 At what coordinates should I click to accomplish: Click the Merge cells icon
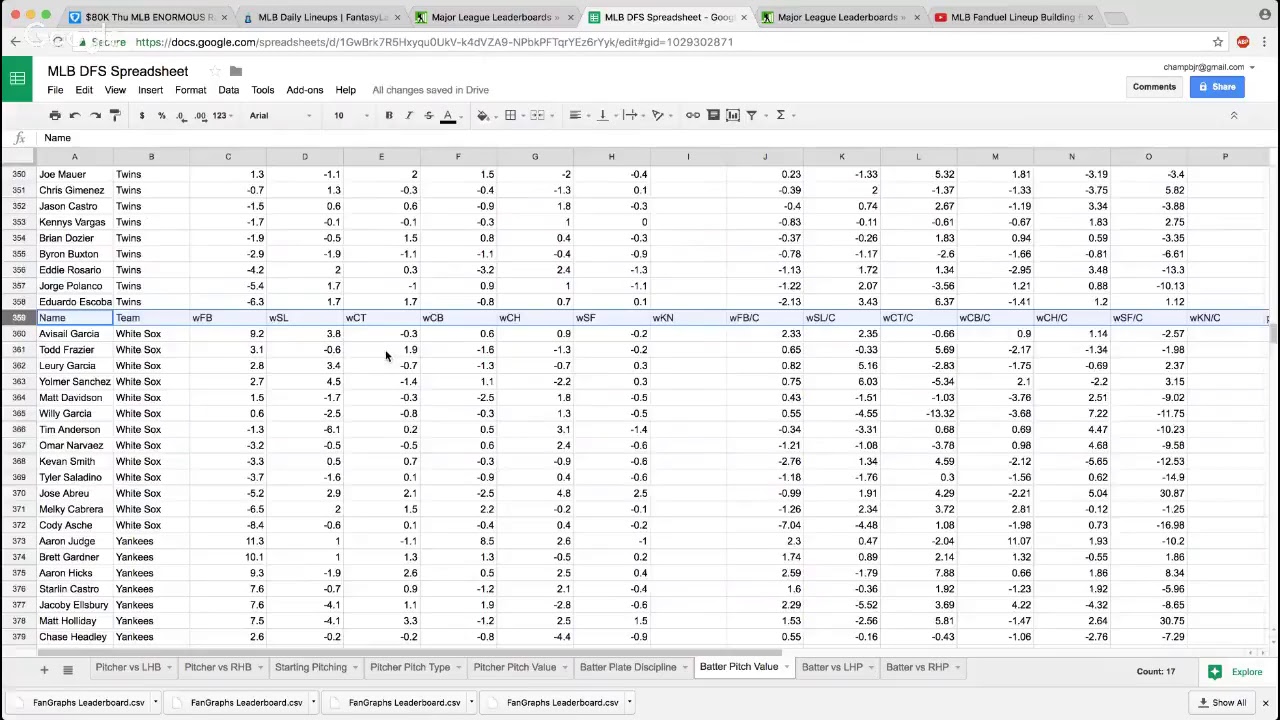pyautogui.click(x=537, y=115)
